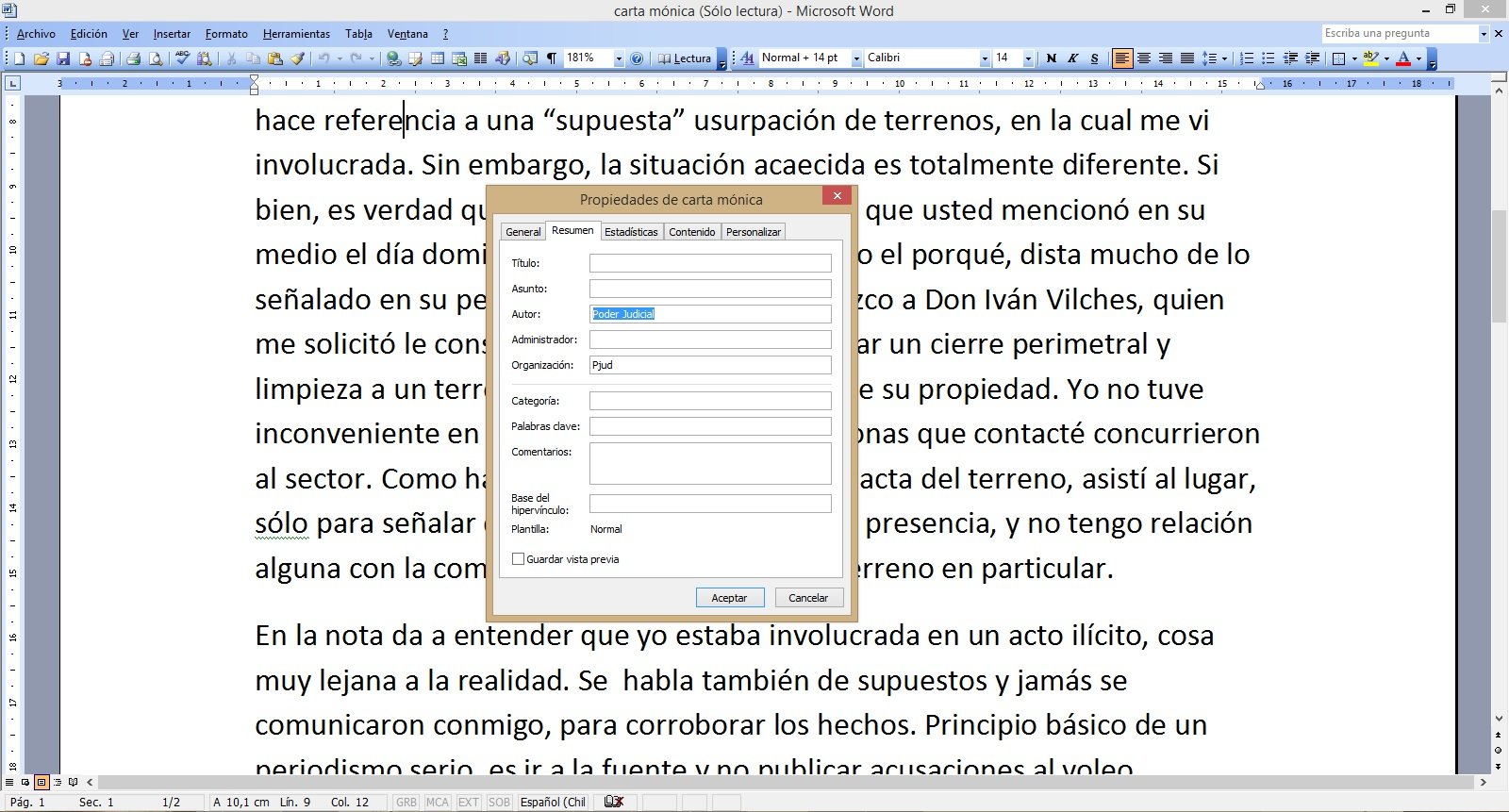Justify the paragraph text
Viewport: 1509px width, 812px height.
1187,58
